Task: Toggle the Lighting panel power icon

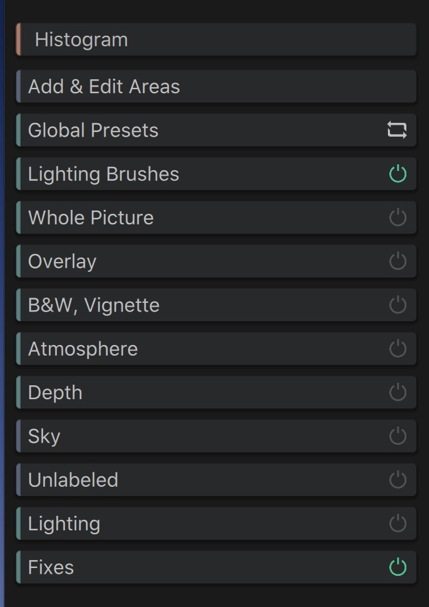Action: [x=398, y=524]
